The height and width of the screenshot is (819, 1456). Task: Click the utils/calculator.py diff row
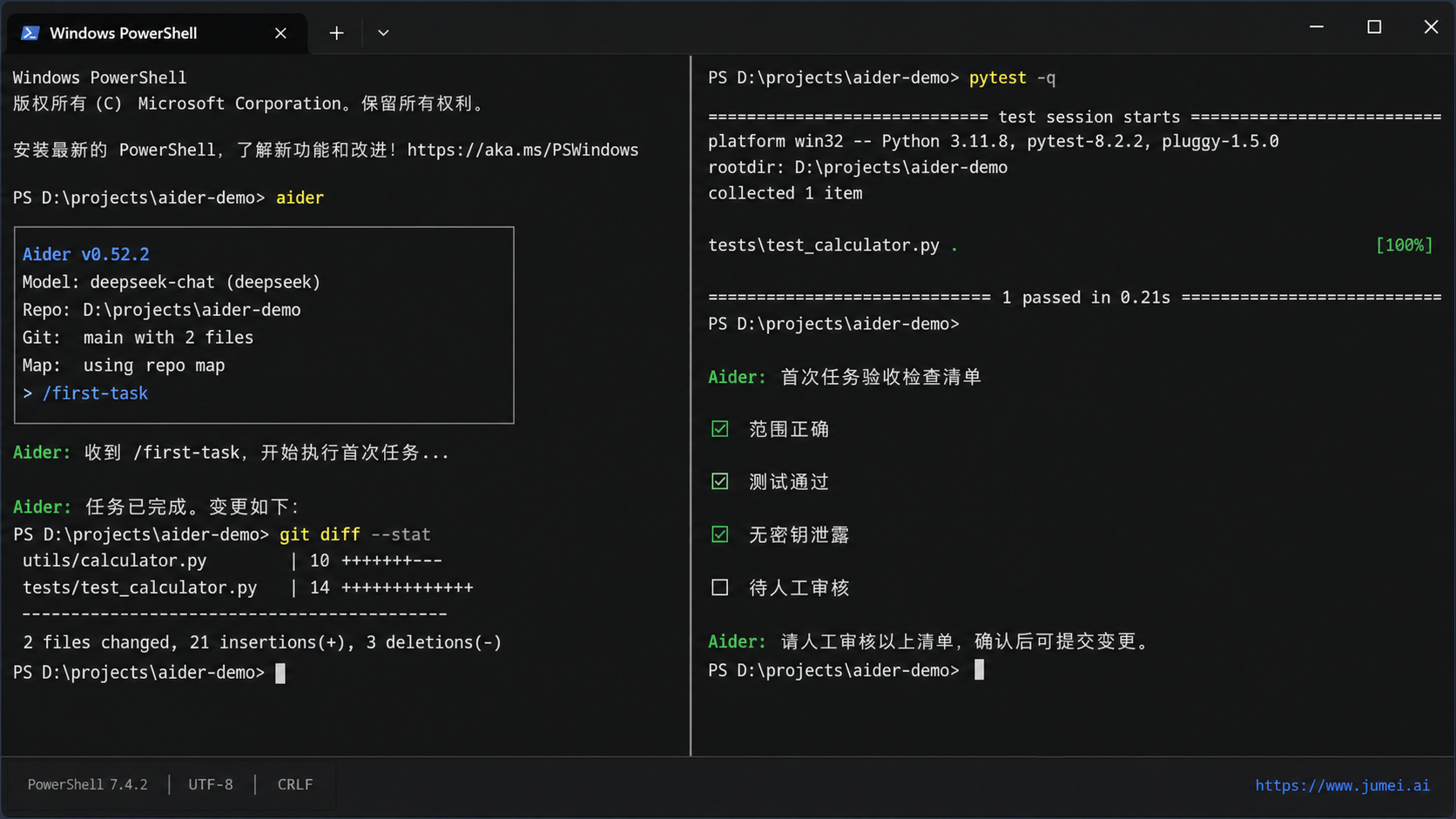[x=233, y=561]
